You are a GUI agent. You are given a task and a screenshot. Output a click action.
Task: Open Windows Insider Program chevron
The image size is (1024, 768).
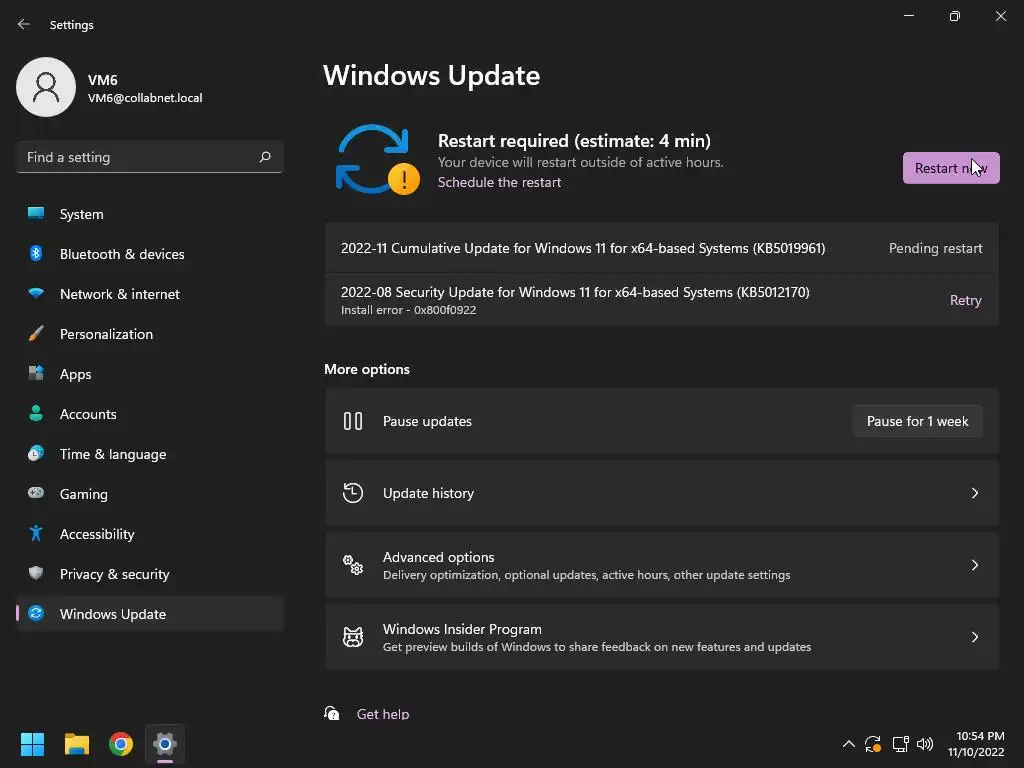[x=975, y=637]
